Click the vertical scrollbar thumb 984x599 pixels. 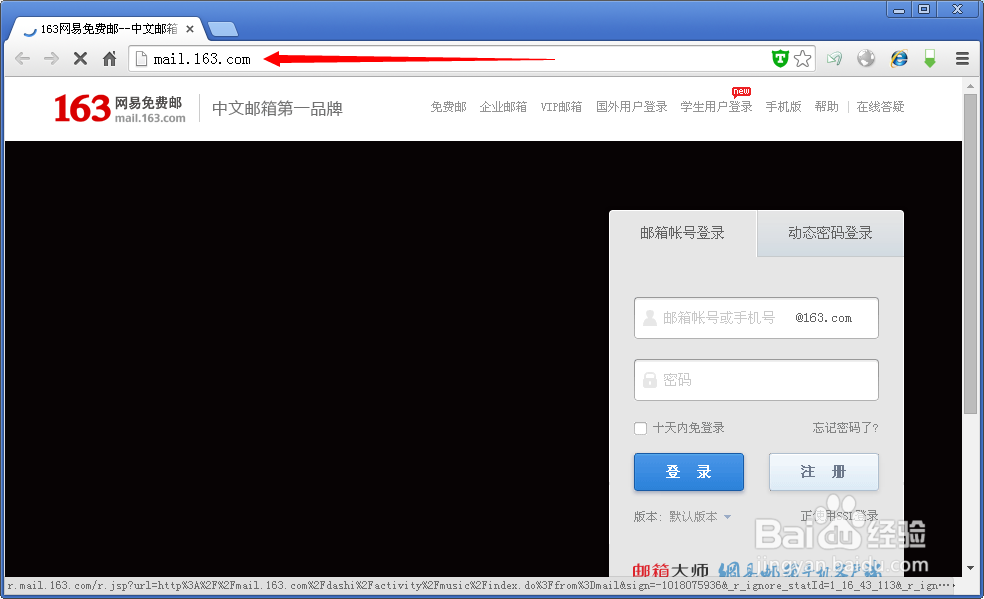tap(970, 254)
